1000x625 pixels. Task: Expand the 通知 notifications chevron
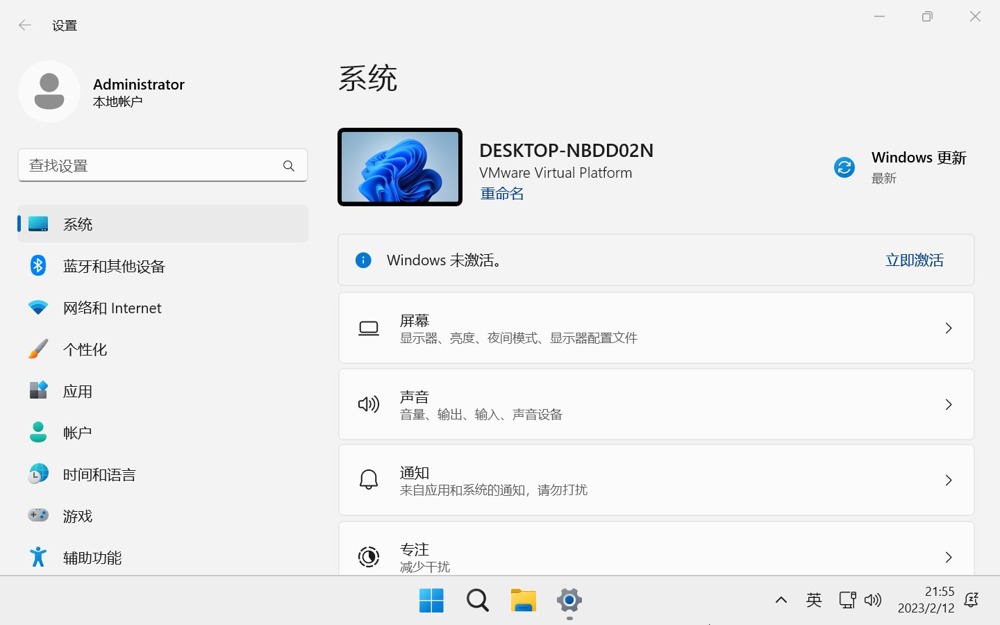point(948,480)
